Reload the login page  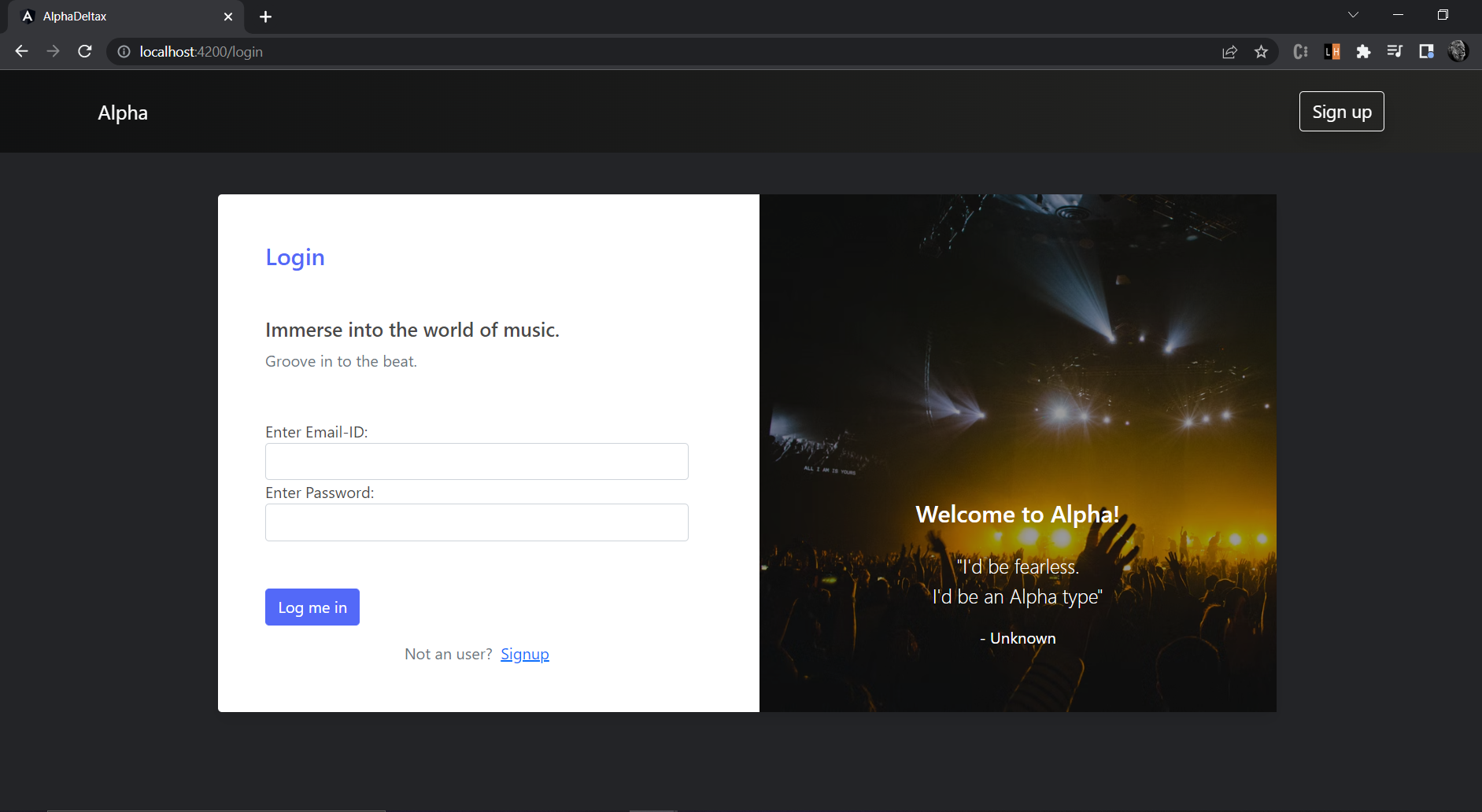pos(85,51)
